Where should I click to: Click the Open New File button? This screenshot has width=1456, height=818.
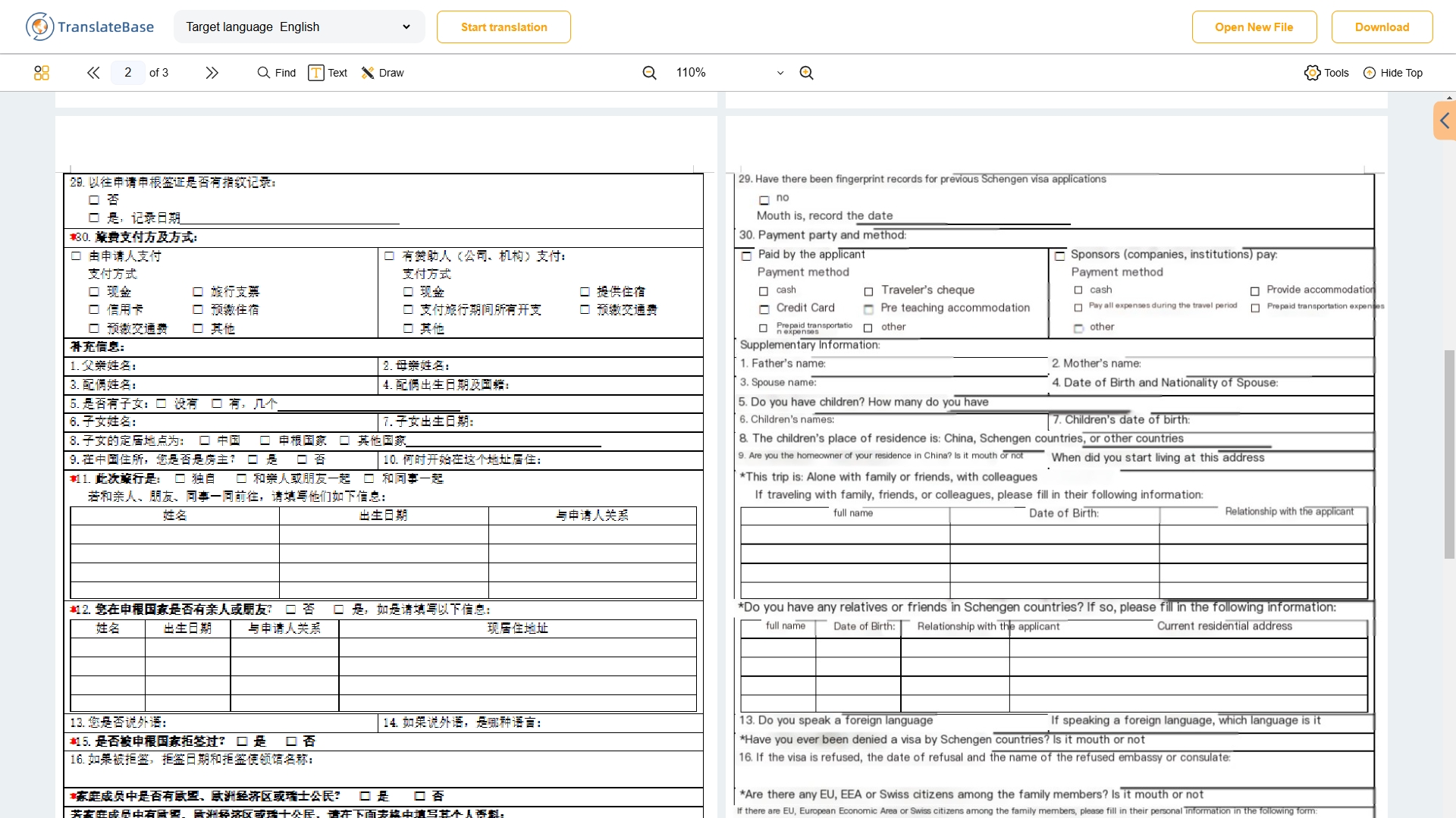(x=1254, y=27)
